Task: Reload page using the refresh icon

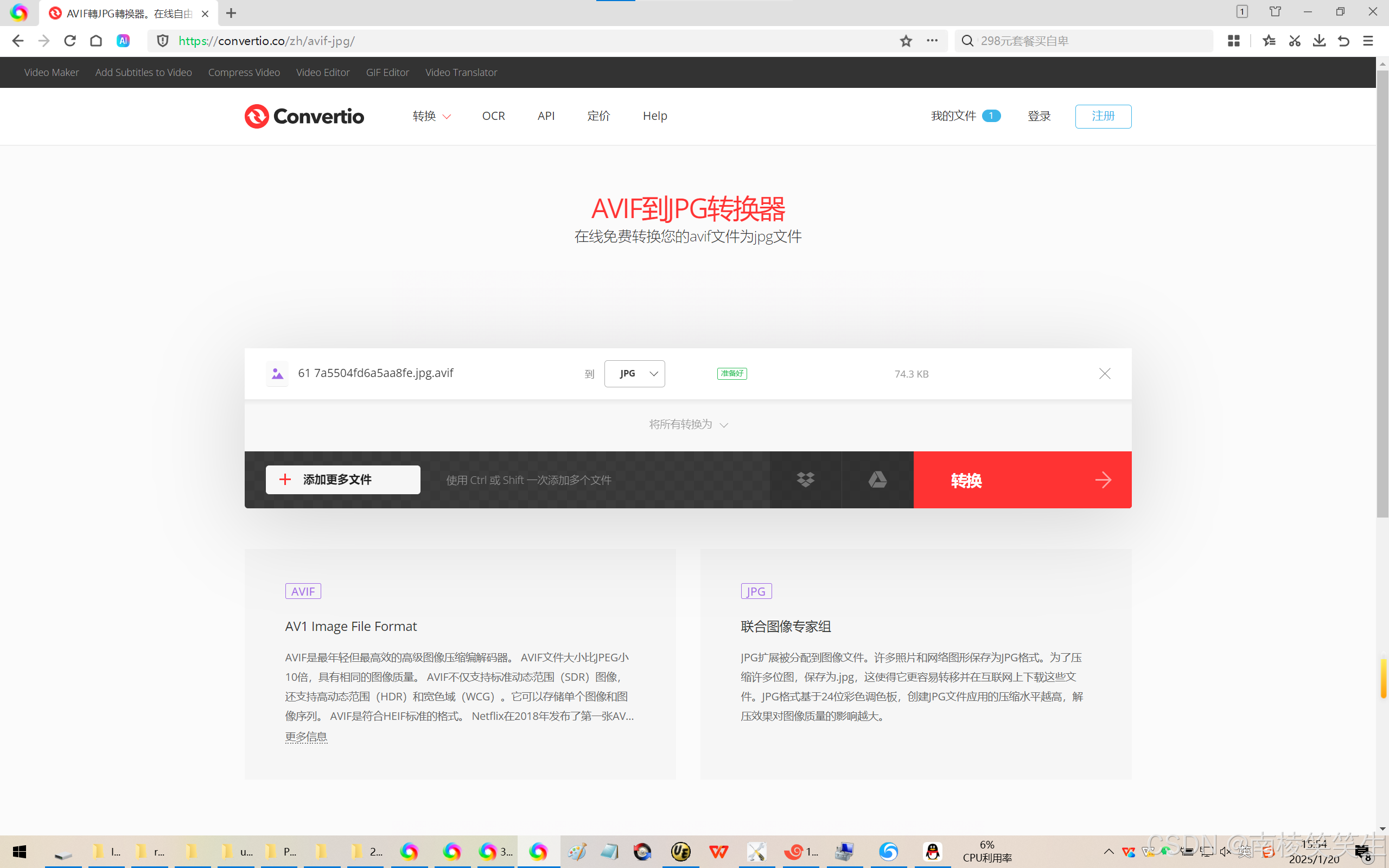Action: click(70, 41)
